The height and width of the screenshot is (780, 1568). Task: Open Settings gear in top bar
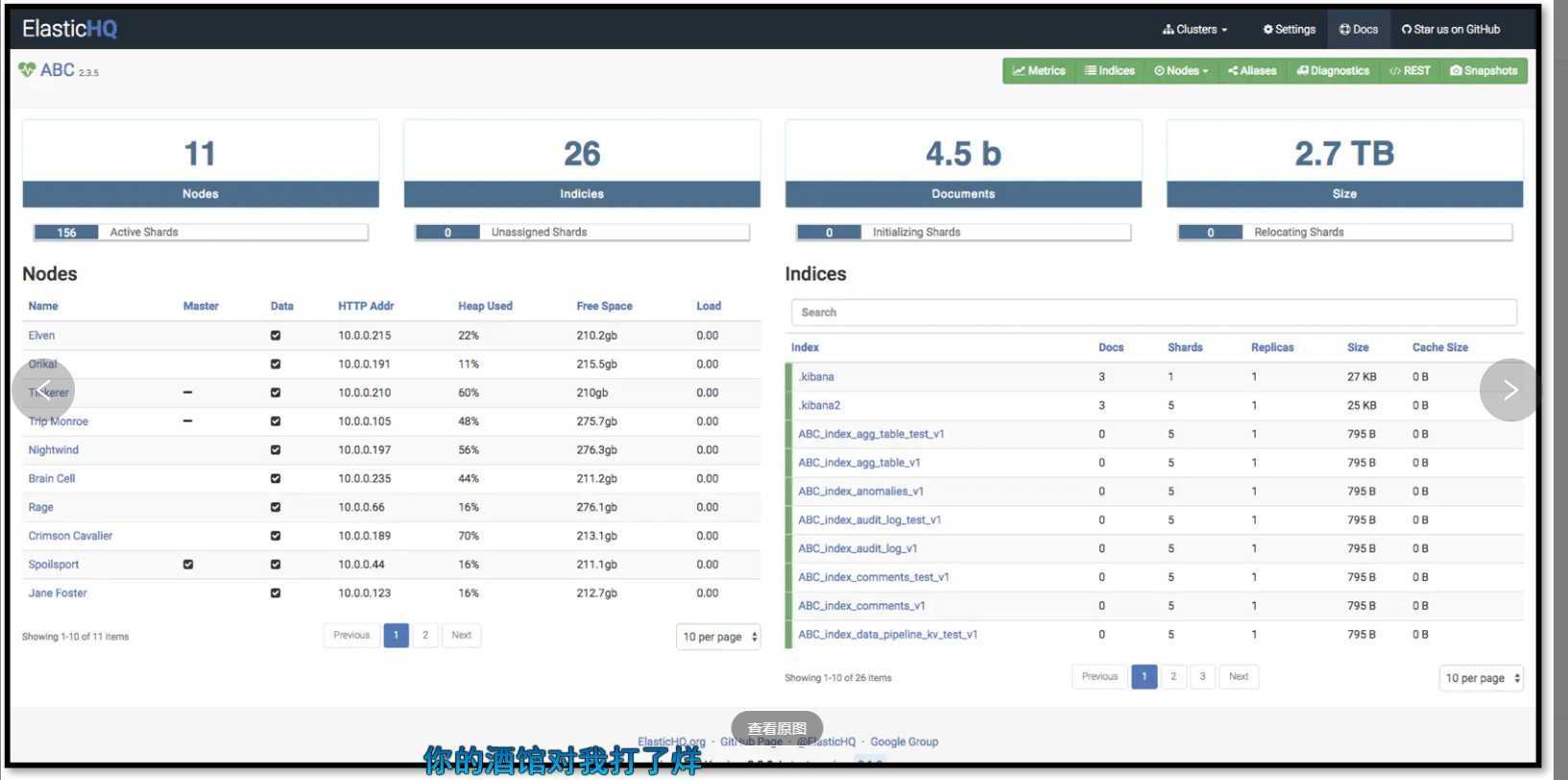[x=1289, y=30]
